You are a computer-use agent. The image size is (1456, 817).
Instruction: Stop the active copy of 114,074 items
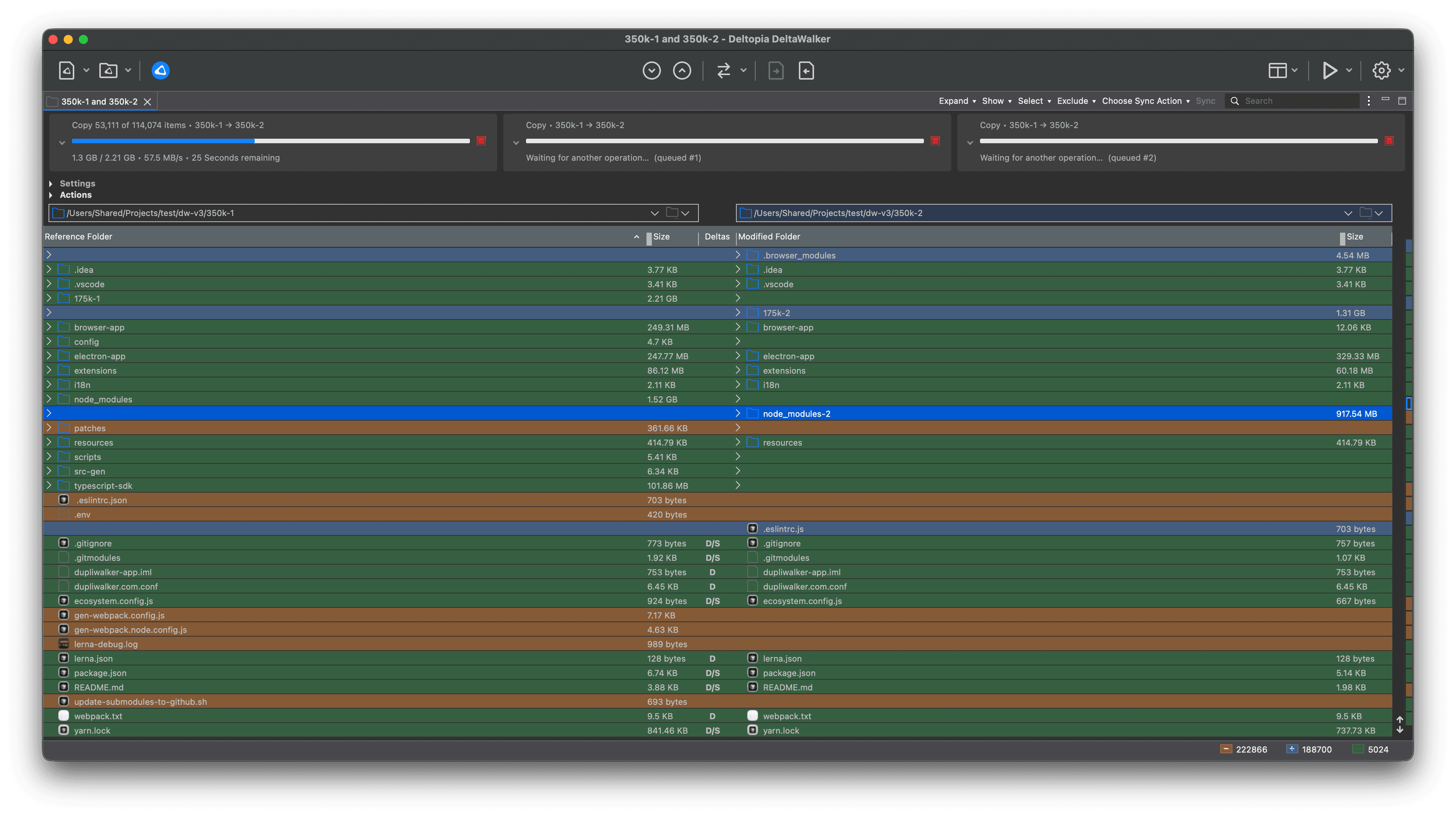pos(482,141)
